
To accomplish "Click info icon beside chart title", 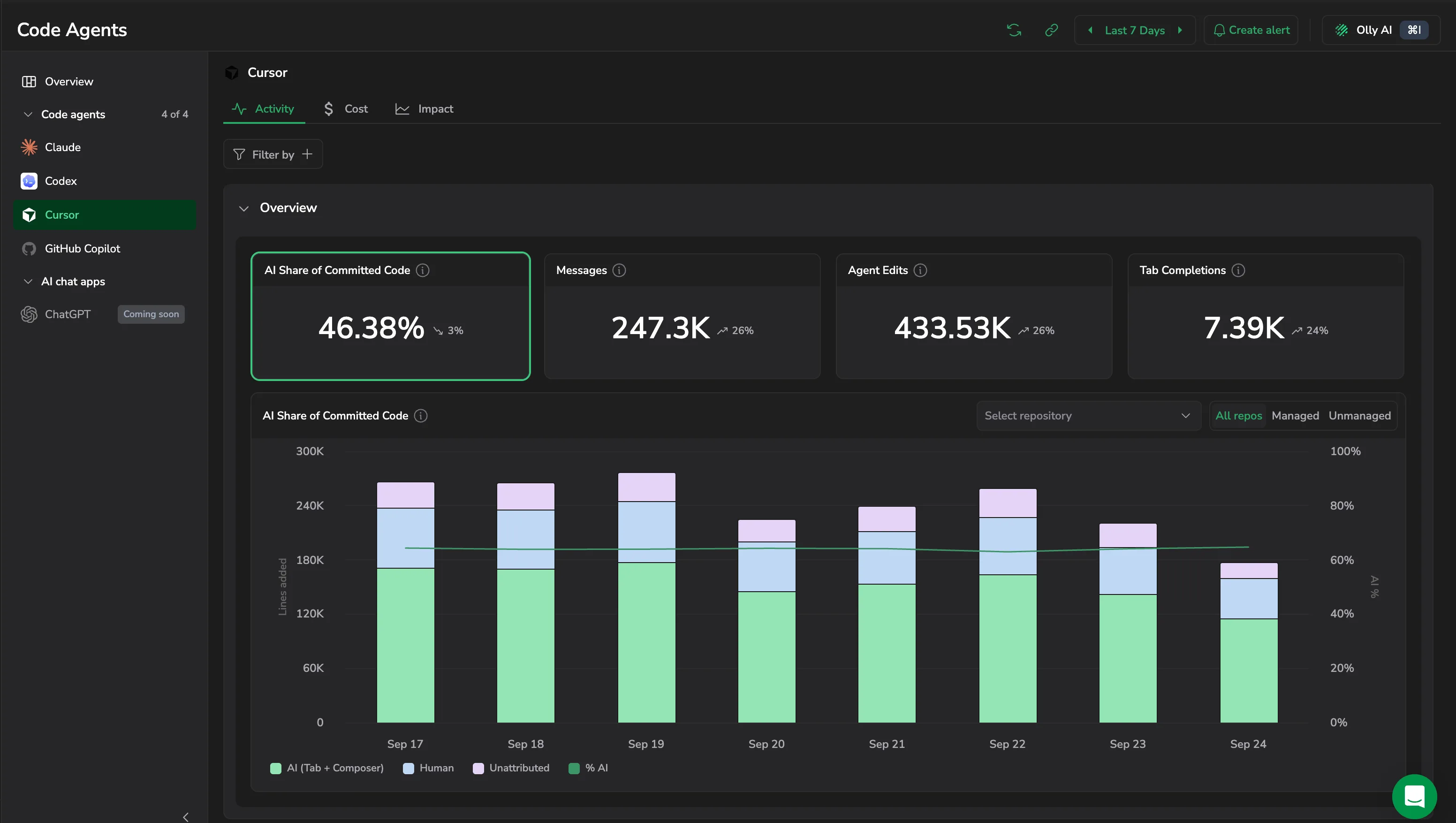I will click(x=421, y=415).
